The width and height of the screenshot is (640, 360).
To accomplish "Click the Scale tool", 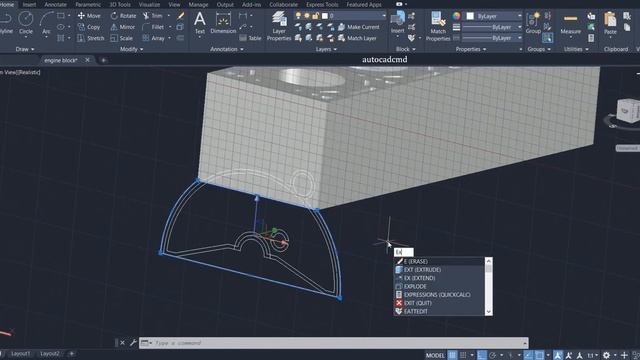I will click(122, 38).
